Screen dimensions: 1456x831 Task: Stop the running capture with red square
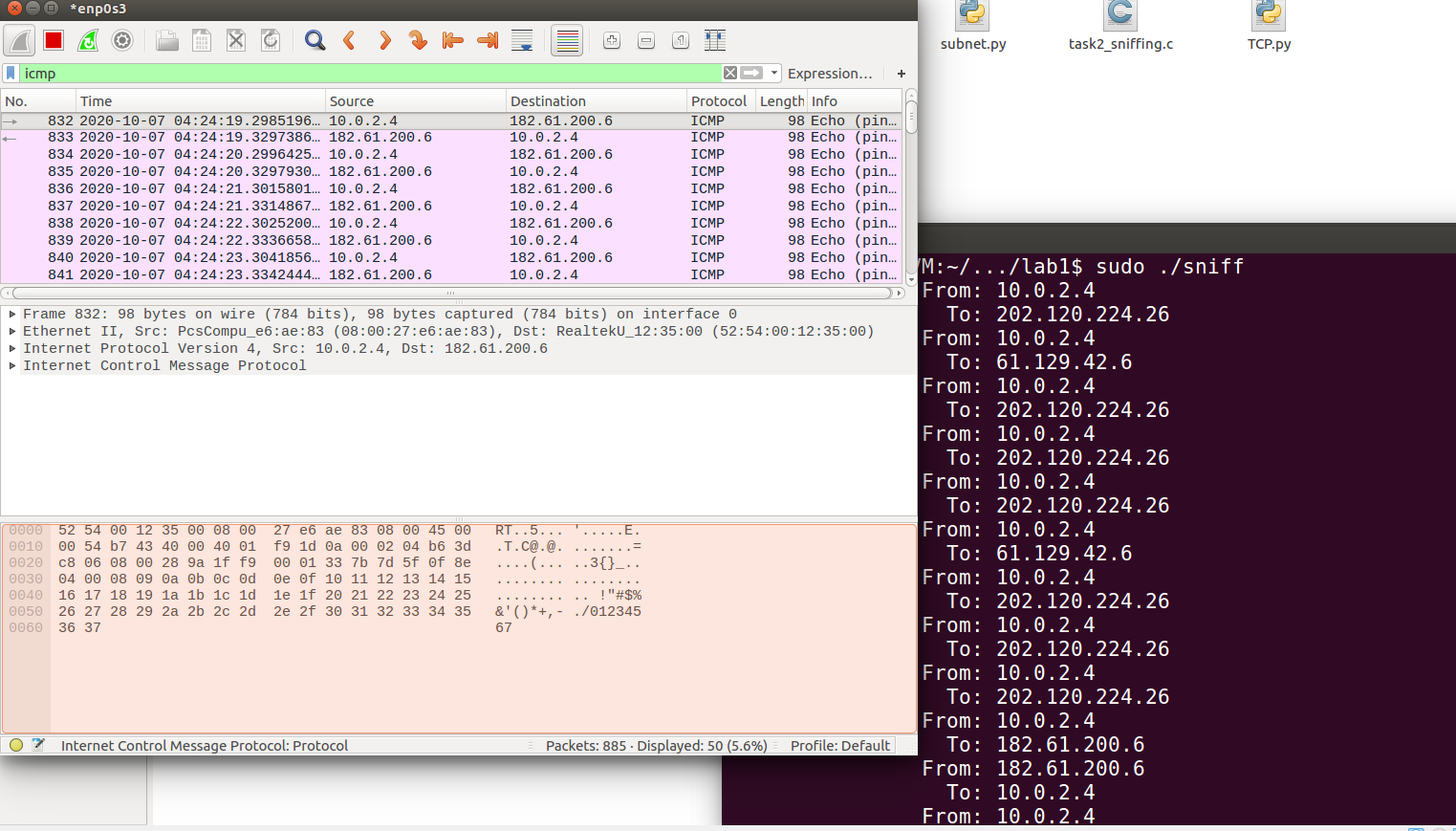[54, 40]
